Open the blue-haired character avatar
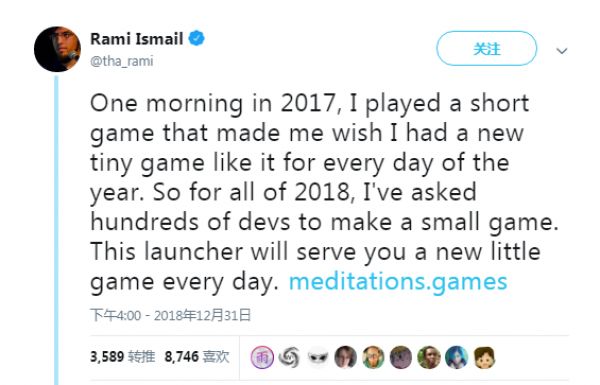Image resolution: width=600 pixels, height=385 pixels. (x=457, y=357)
